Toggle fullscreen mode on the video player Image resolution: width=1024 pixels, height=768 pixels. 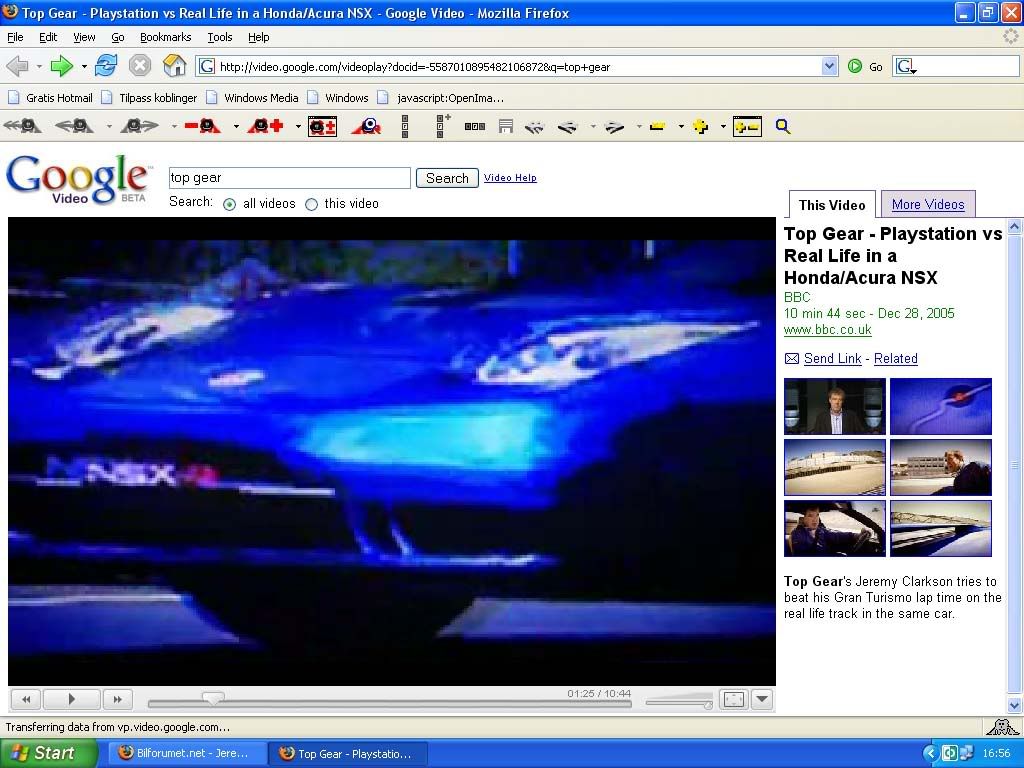pos(734,699)
